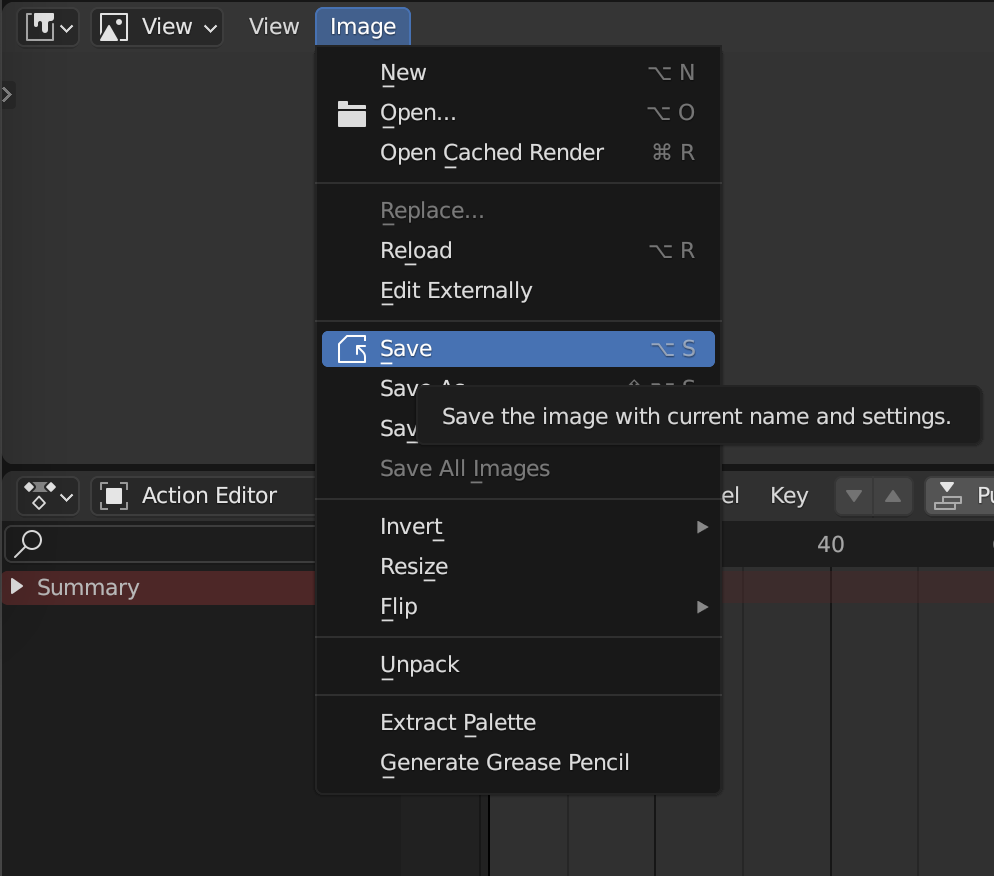Open the image editor type dropdown
This screenshot has height=876, width=994.
tap(48, 27)
